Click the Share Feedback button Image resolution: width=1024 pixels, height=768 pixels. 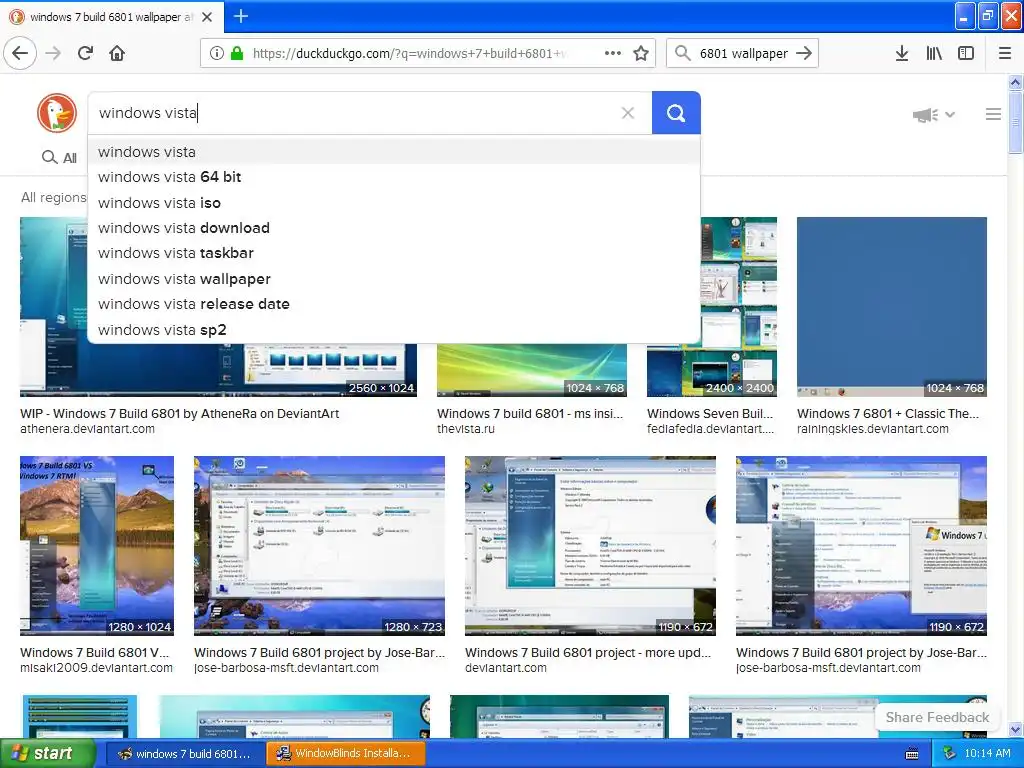(937, 717)
